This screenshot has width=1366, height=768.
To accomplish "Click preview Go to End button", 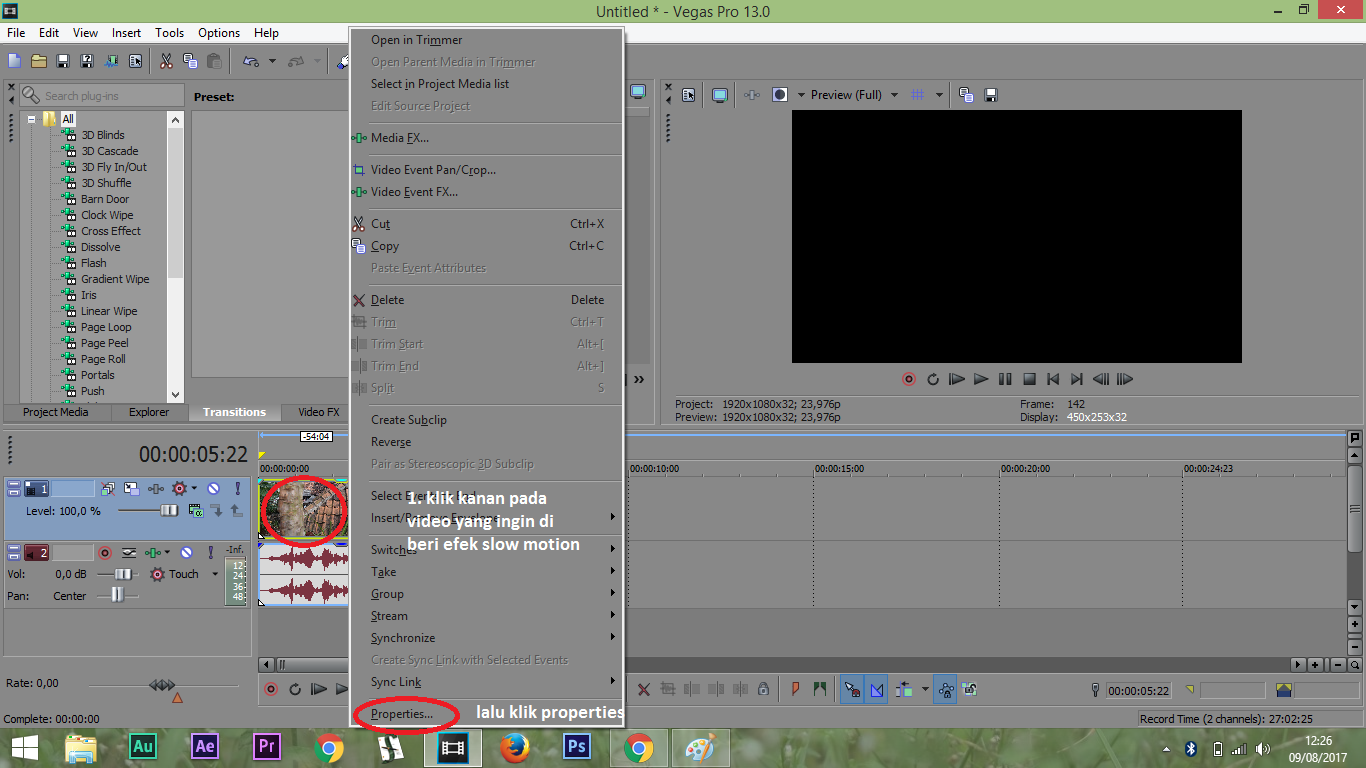I will pyautogui.click(x=1077, y=379).
